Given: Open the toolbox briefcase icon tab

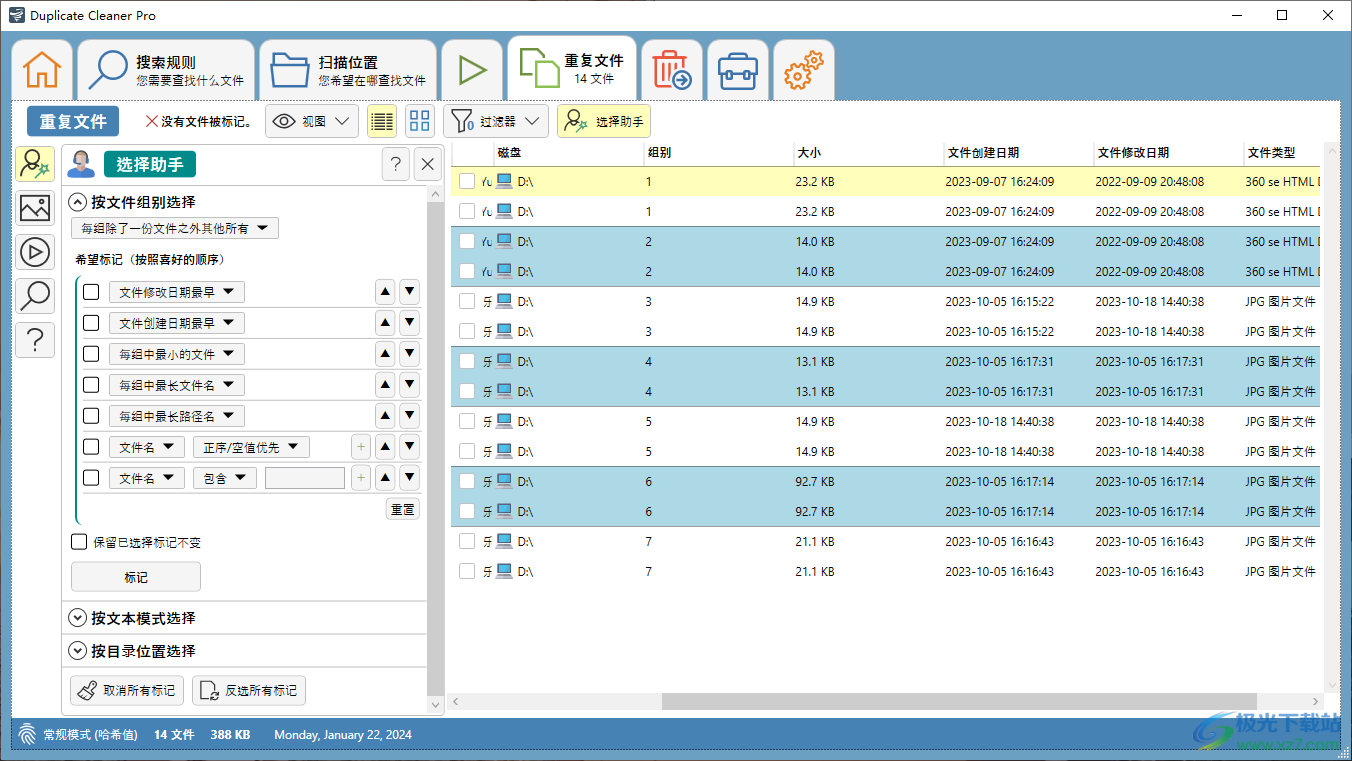Looking at the screenshot, I should pyautogui.click(x=738, y=70).
